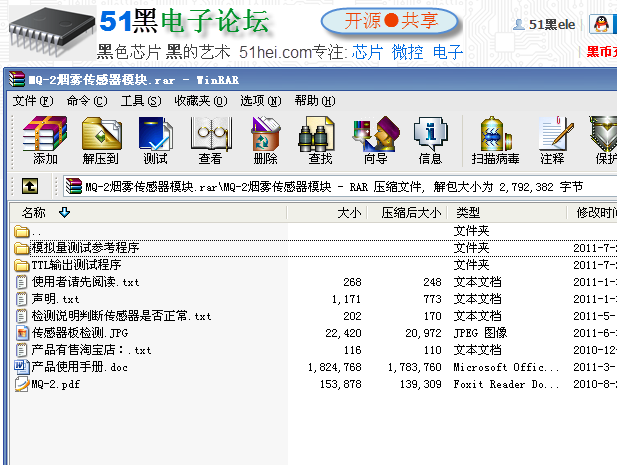
Task: Click the QQ penguin icon in header
Action: (601, 24)
